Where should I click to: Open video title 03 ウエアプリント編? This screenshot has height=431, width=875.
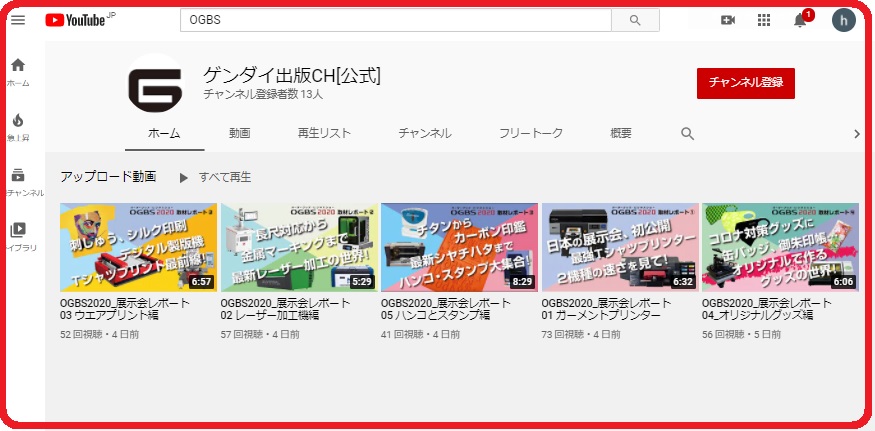[x=125, y=309]
